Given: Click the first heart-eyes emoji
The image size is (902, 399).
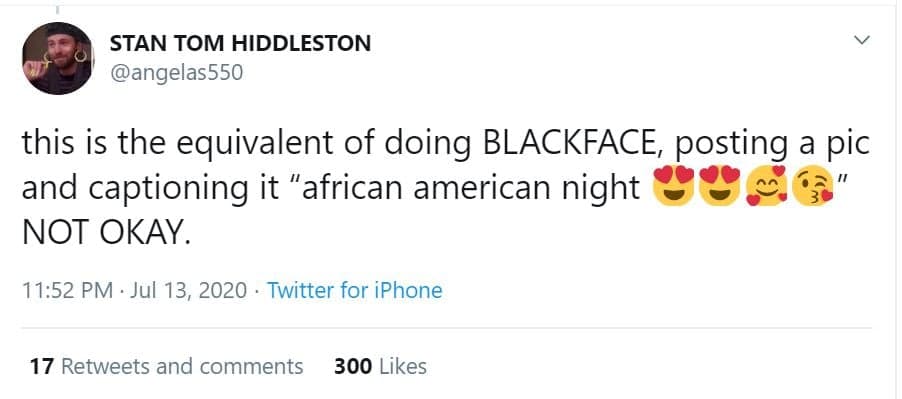Looking at the screenshot, I should 674,187.
